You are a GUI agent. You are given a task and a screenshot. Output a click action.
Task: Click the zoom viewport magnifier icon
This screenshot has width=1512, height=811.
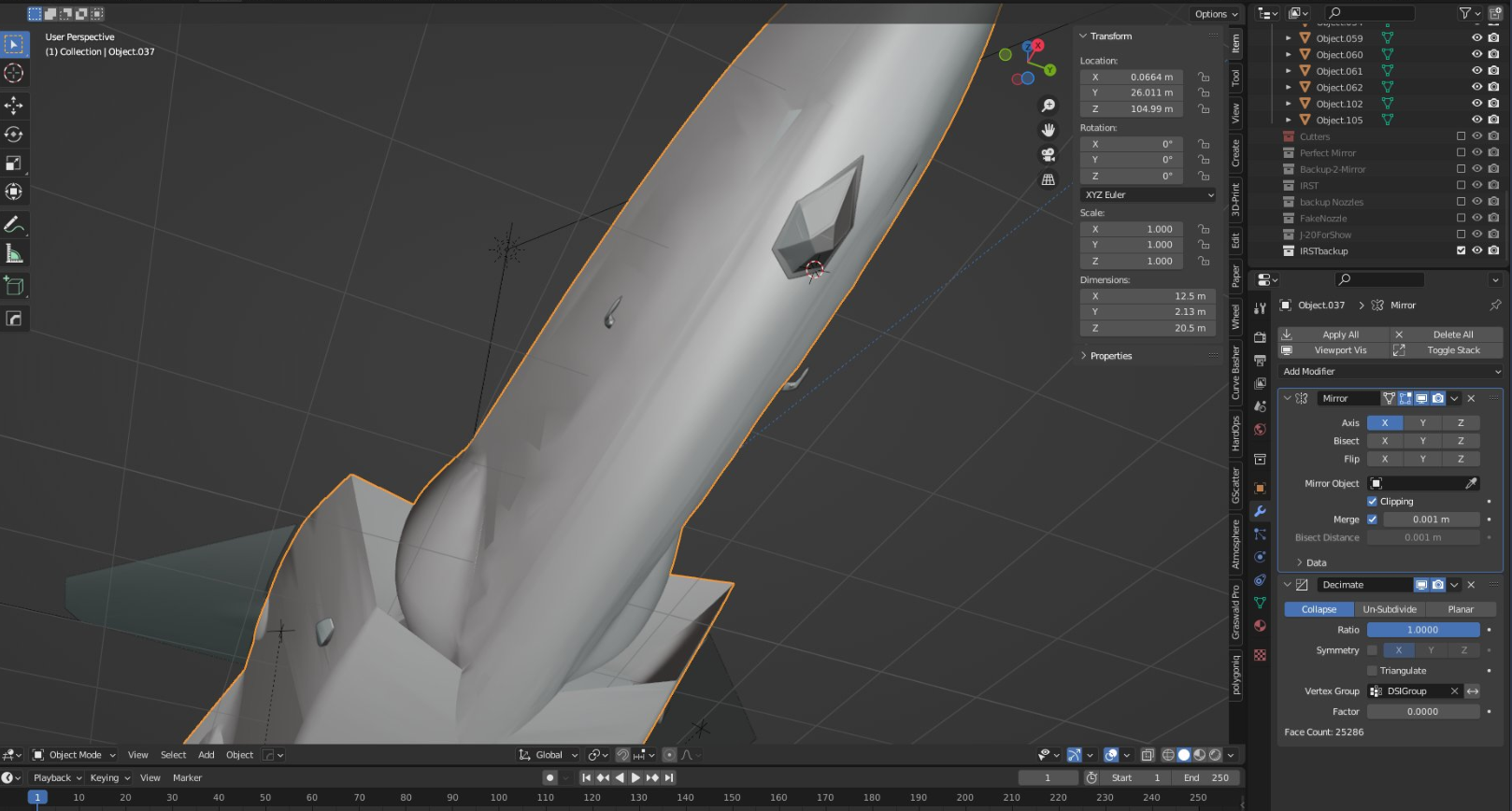[x=1048, y=106]
